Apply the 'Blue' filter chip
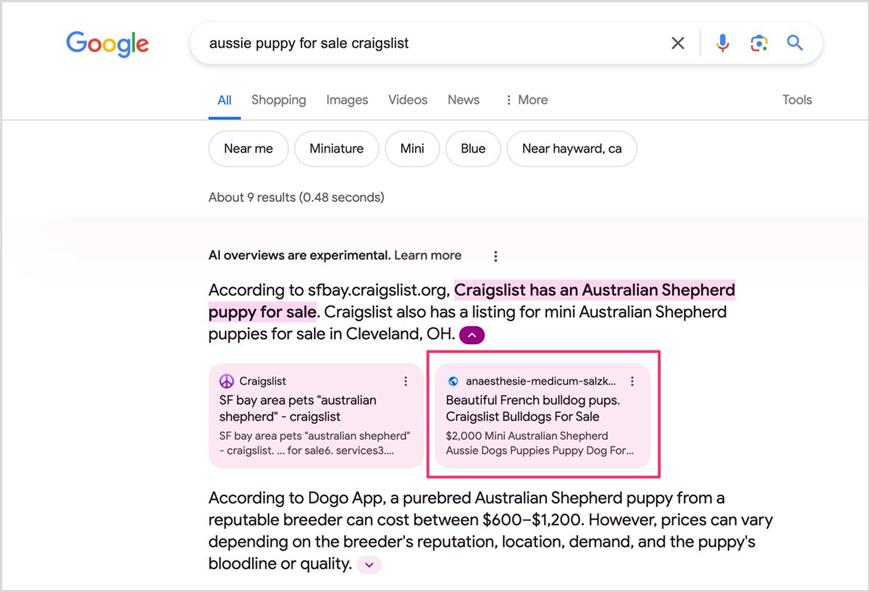This screenshot has width=870, height=592. (473, 149)
